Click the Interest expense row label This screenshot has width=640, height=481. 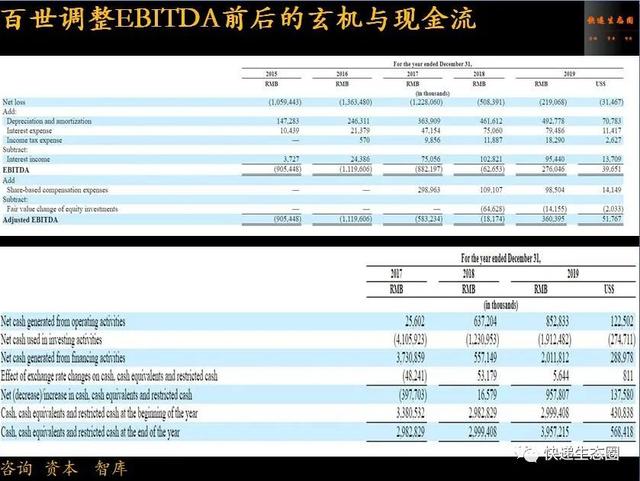[x=29, y=131]
